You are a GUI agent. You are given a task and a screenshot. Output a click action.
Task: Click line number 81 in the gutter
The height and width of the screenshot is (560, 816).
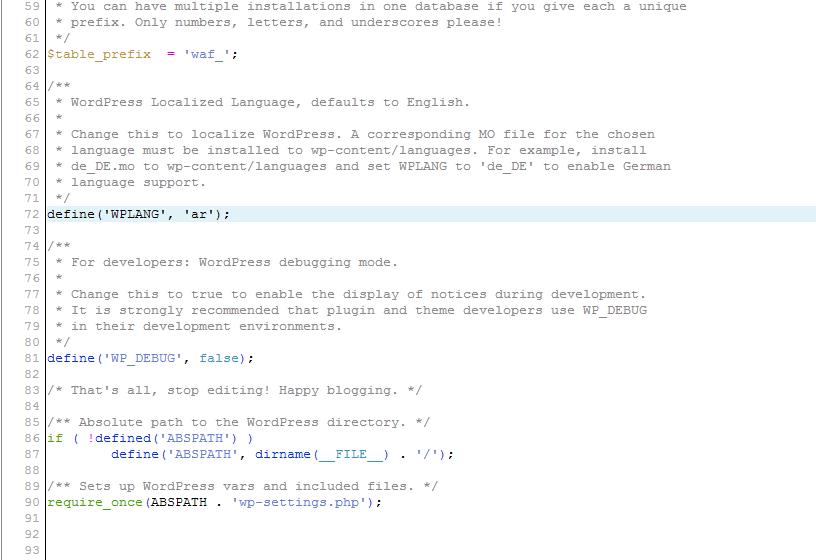30,358
